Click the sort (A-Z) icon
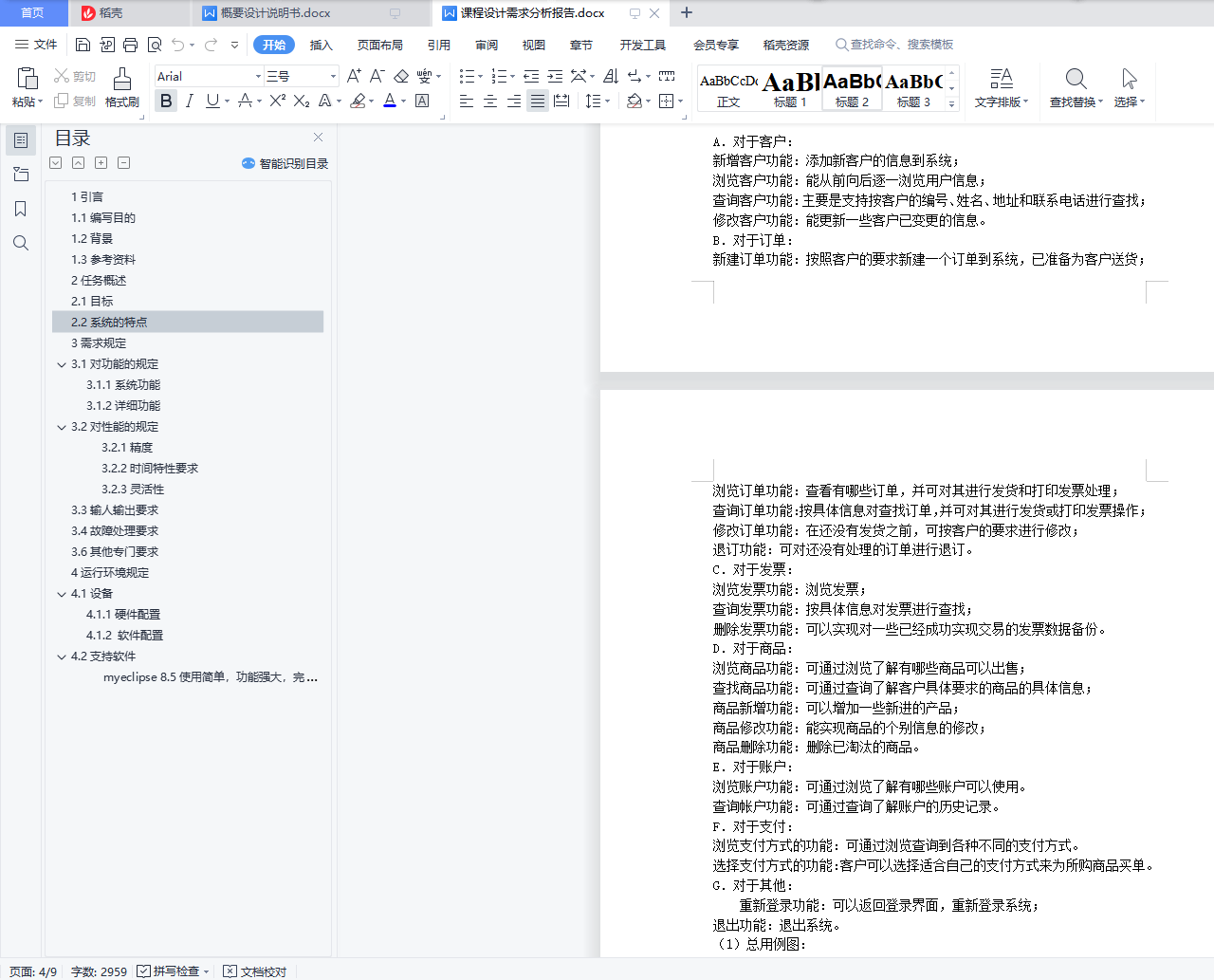Screen dimensions: 1214x980 pyautogui.click(x=611, y=76)
